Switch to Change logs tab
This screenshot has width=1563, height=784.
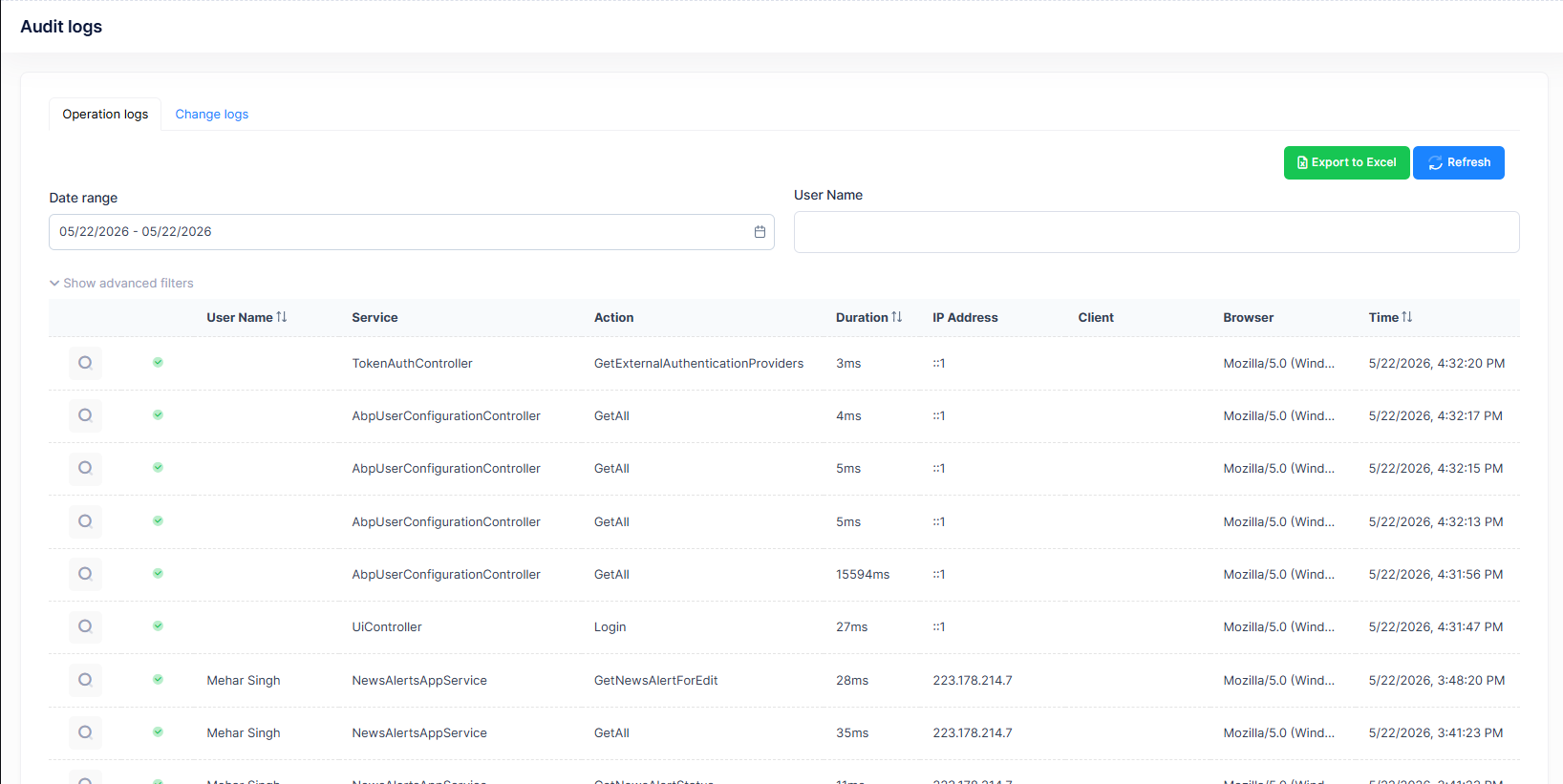click(x=212, y=115)
